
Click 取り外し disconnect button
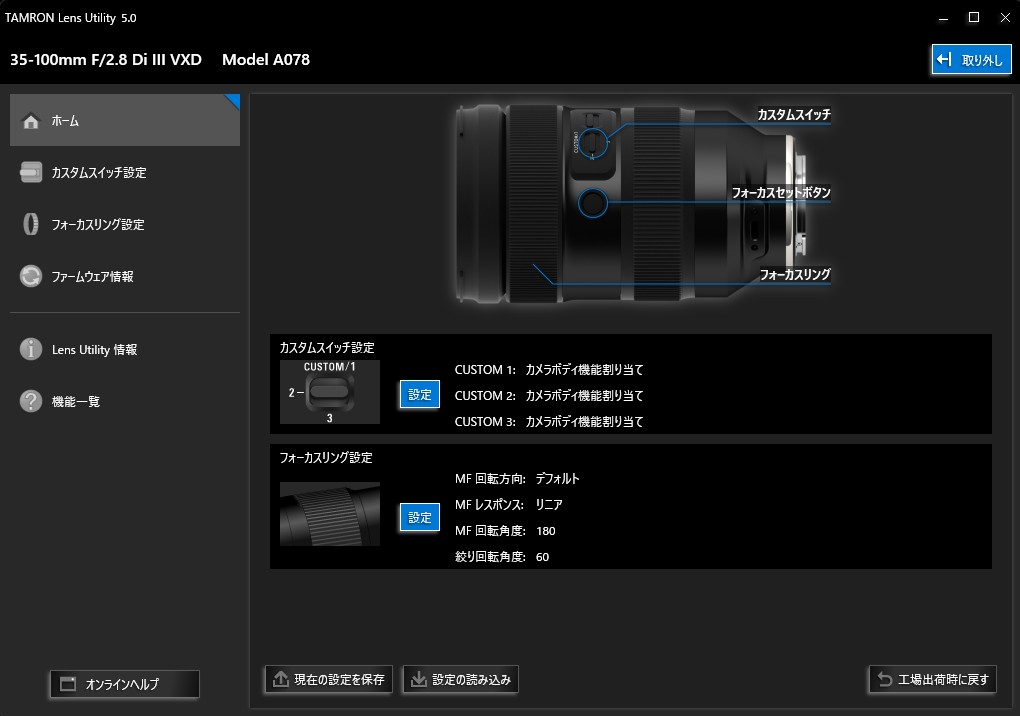click(970, 60)
